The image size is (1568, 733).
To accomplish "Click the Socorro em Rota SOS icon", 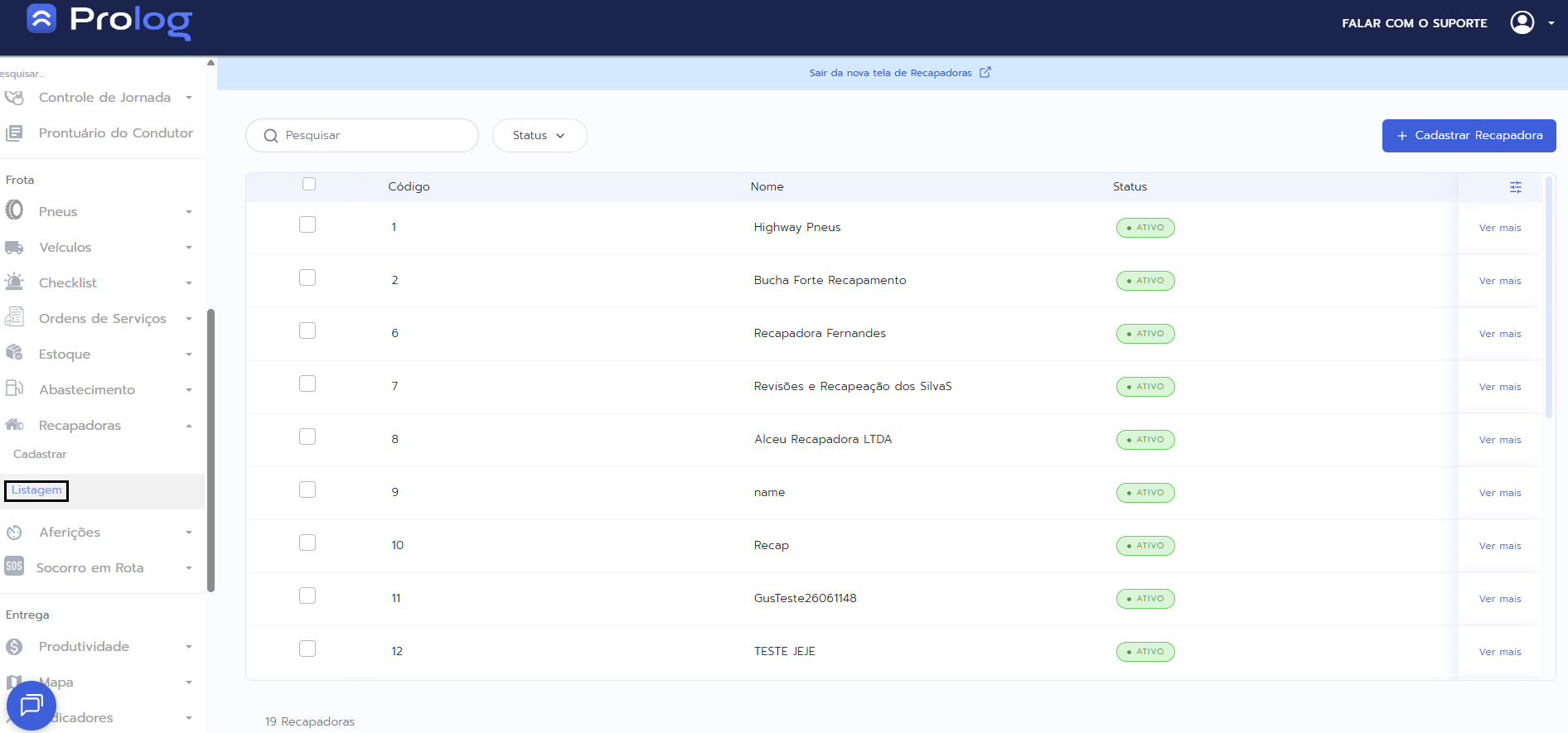I will (14, 567).
